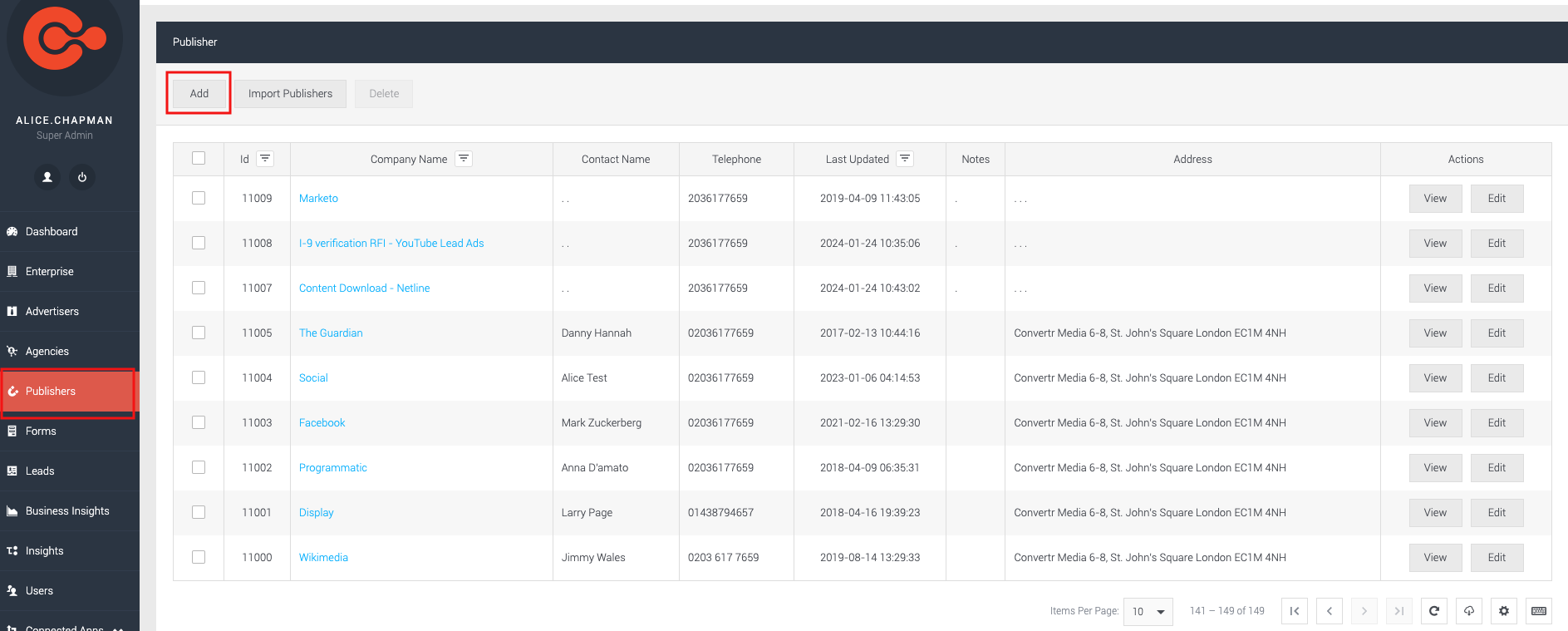Click View for the Display row
1568x631 pixels.
(x=1435, y=513)
